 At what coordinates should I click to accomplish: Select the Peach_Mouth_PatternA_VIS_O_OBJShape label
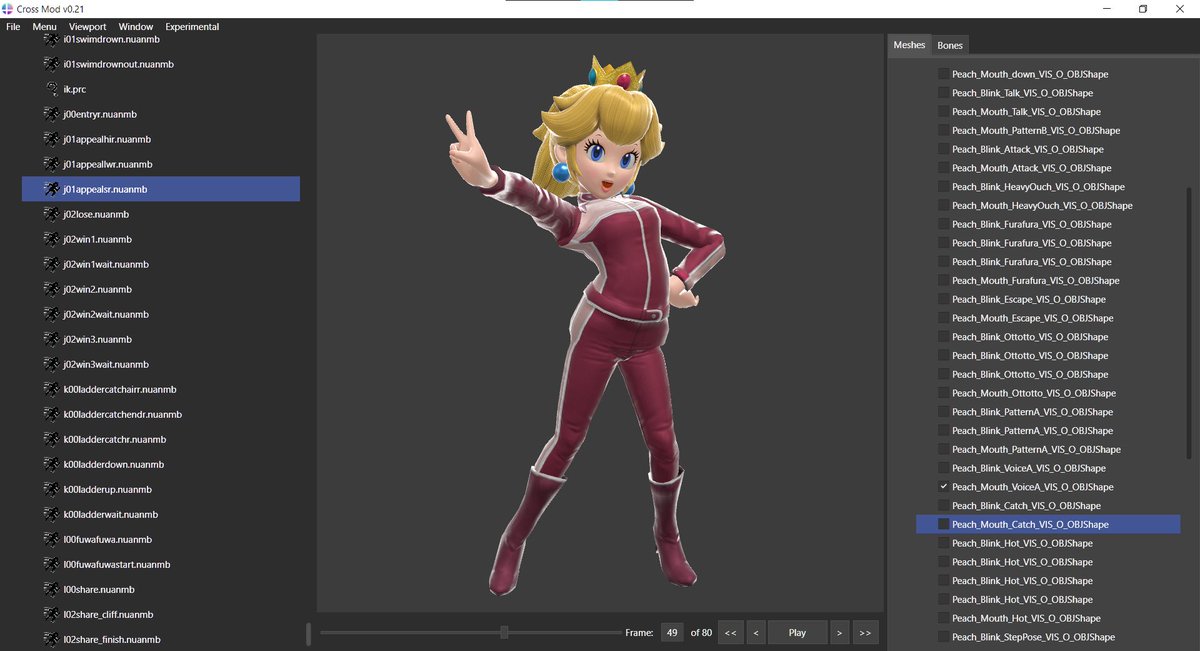(x=1036, y=449)
